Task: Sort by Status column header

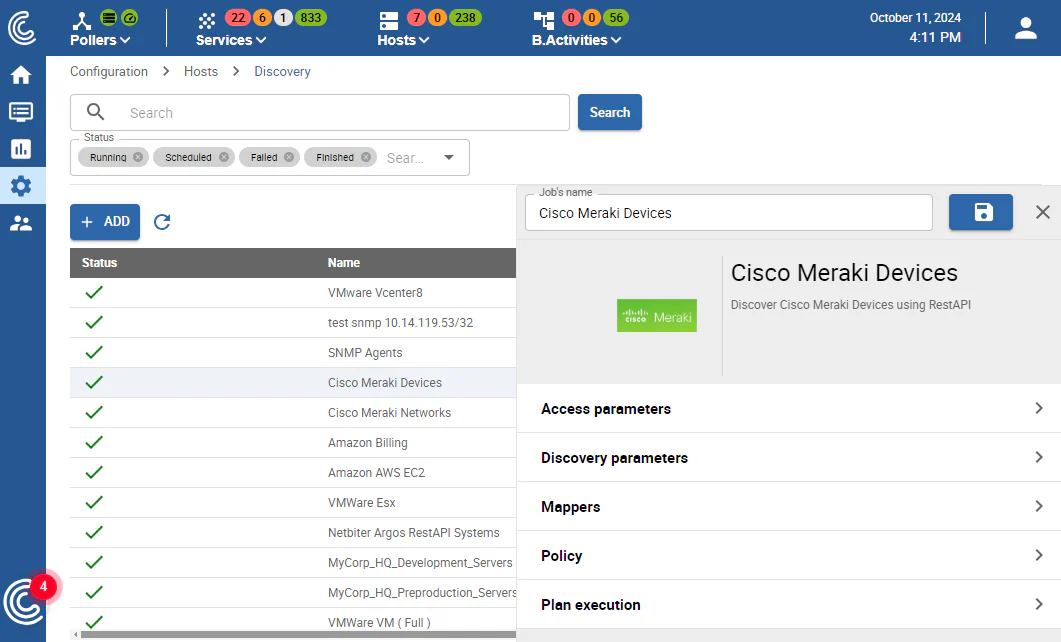Action: click(x=99, y=262)
